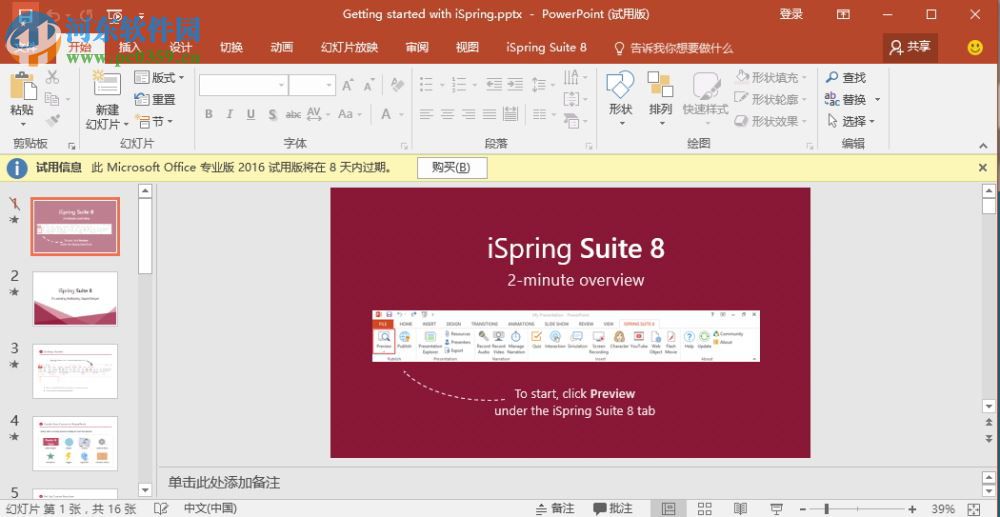Viewport: 1000px width, 517px height.
Task: Open the Animations (动画) ribbon tab
Action: [281, 47]
